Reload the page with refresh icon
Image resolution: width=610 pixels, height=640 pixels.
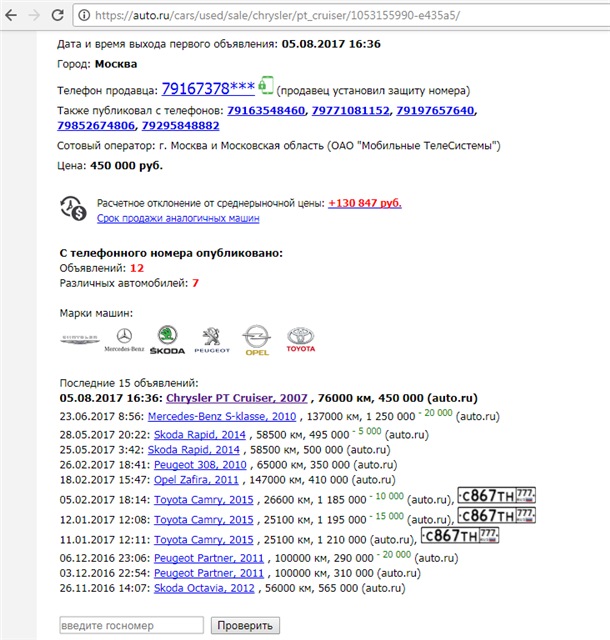point(57,16)
